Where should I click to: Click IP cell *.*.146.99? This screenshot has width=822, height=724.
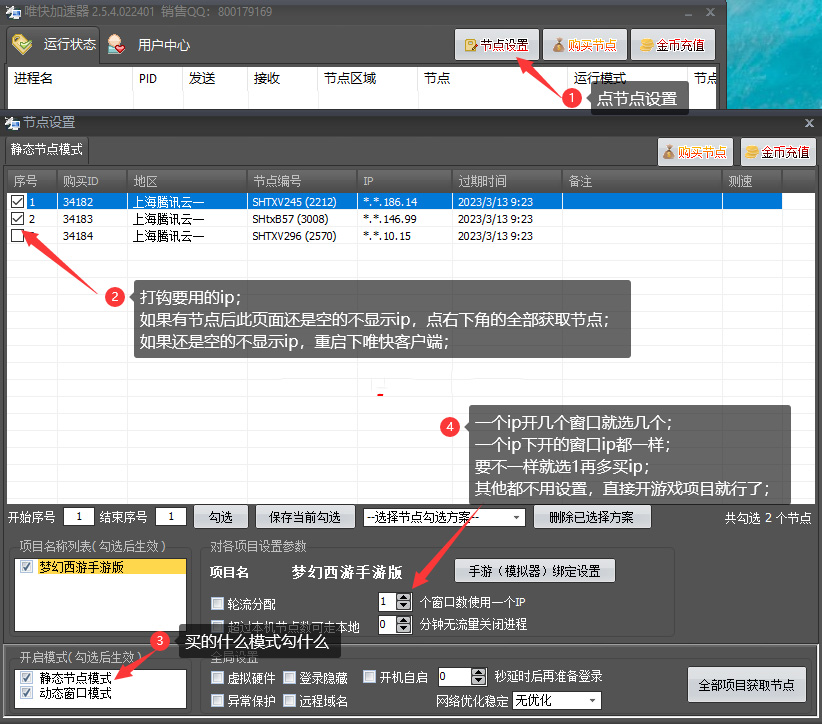405,219
